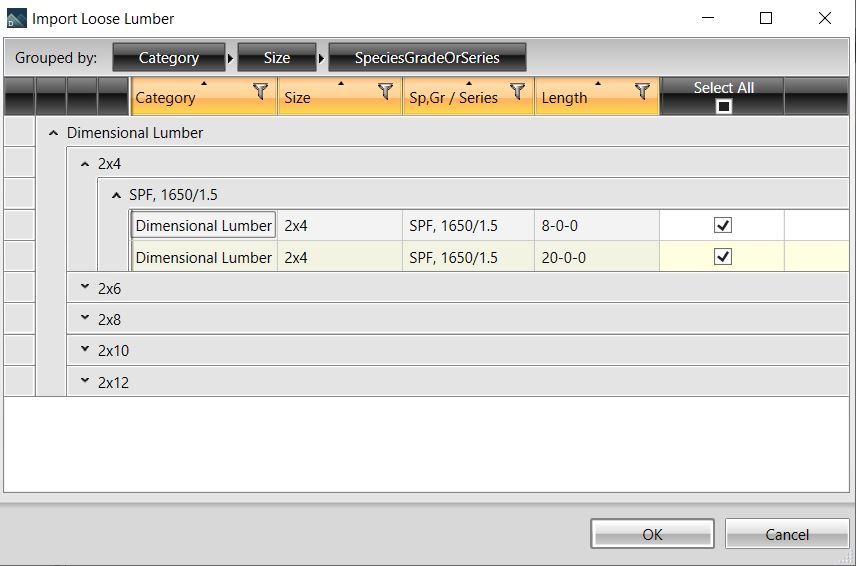The height and width of the screenshot is (566, 856).
Task: Click the filter icon in Category column
Action: pos(261,92)
